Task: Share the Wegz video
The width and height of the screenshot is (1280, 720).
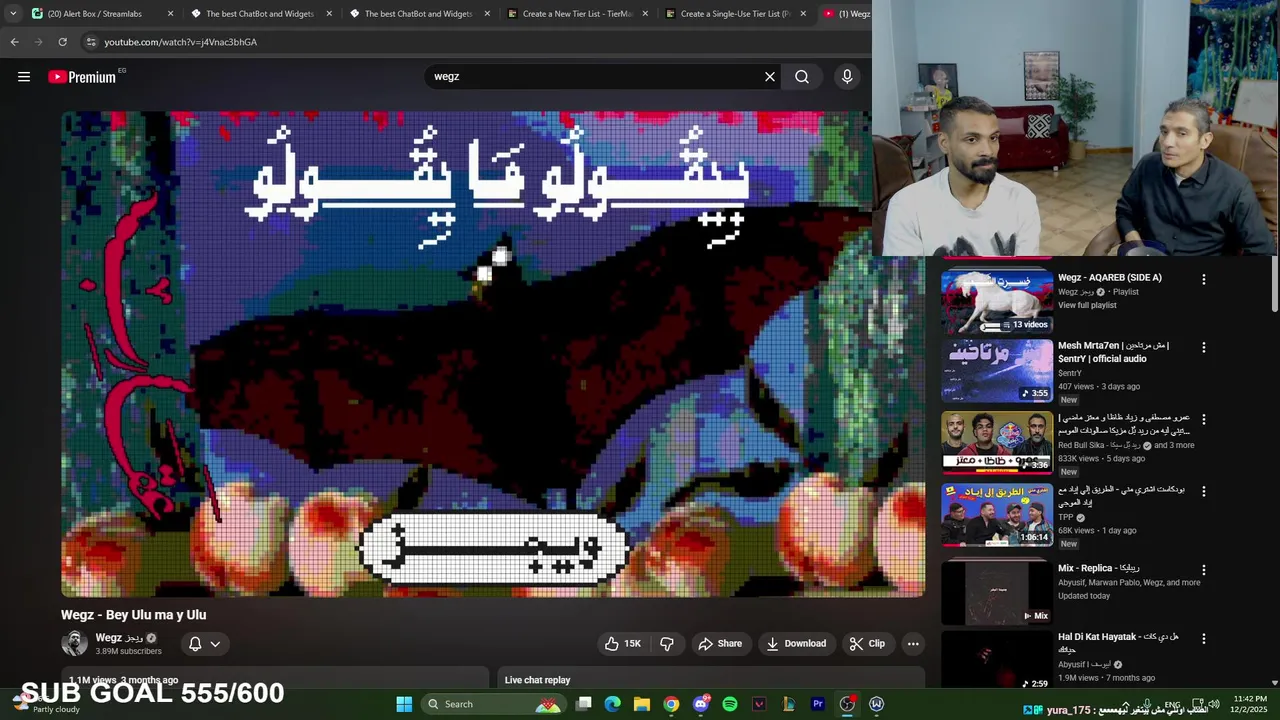Action: coord(720,644)
